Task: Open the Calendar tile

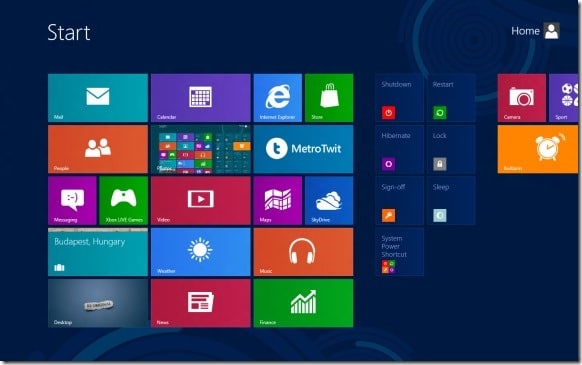Action: coord(201,98)
